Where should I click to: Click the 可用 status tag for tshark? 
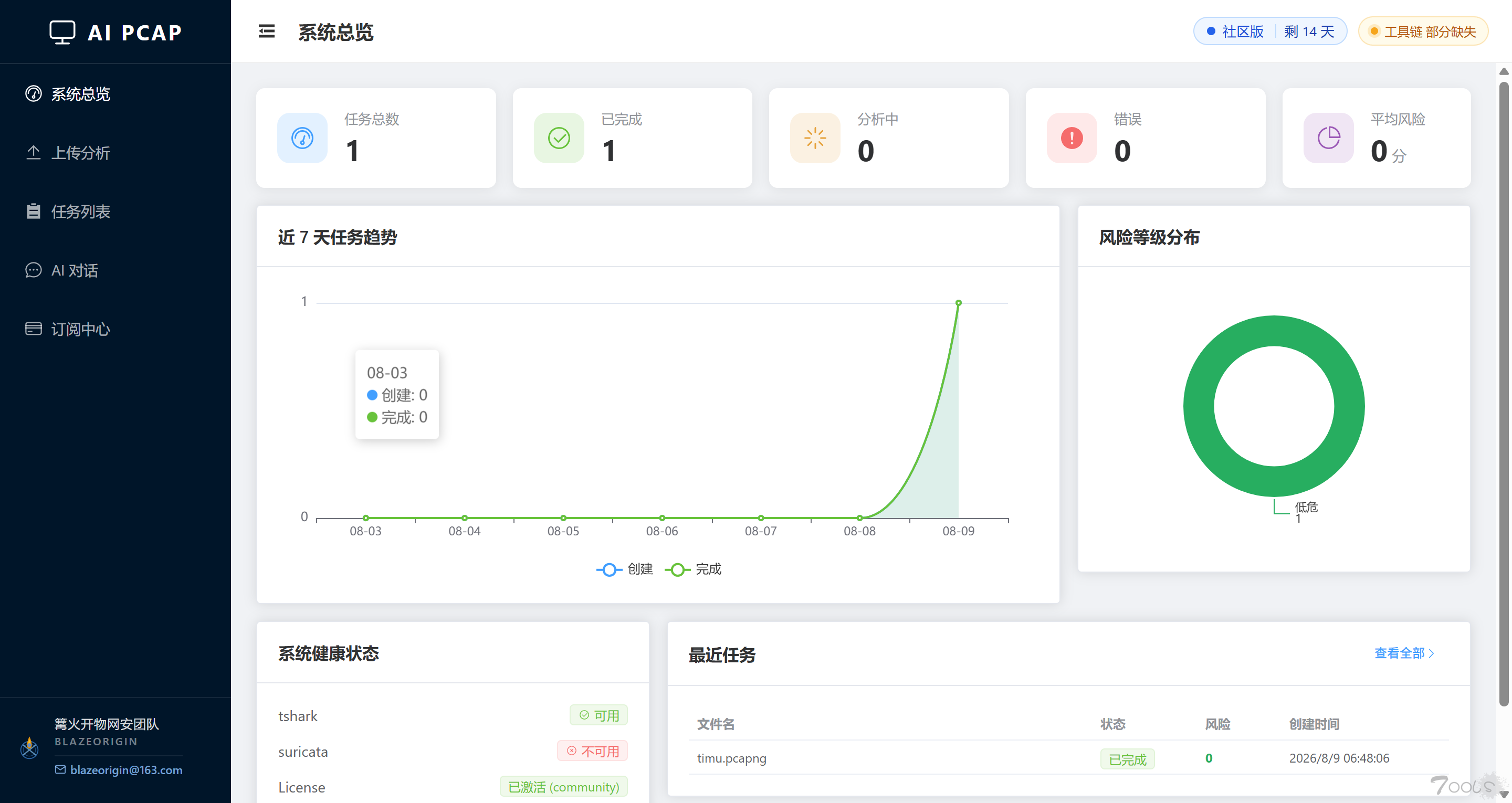[598, 715]
